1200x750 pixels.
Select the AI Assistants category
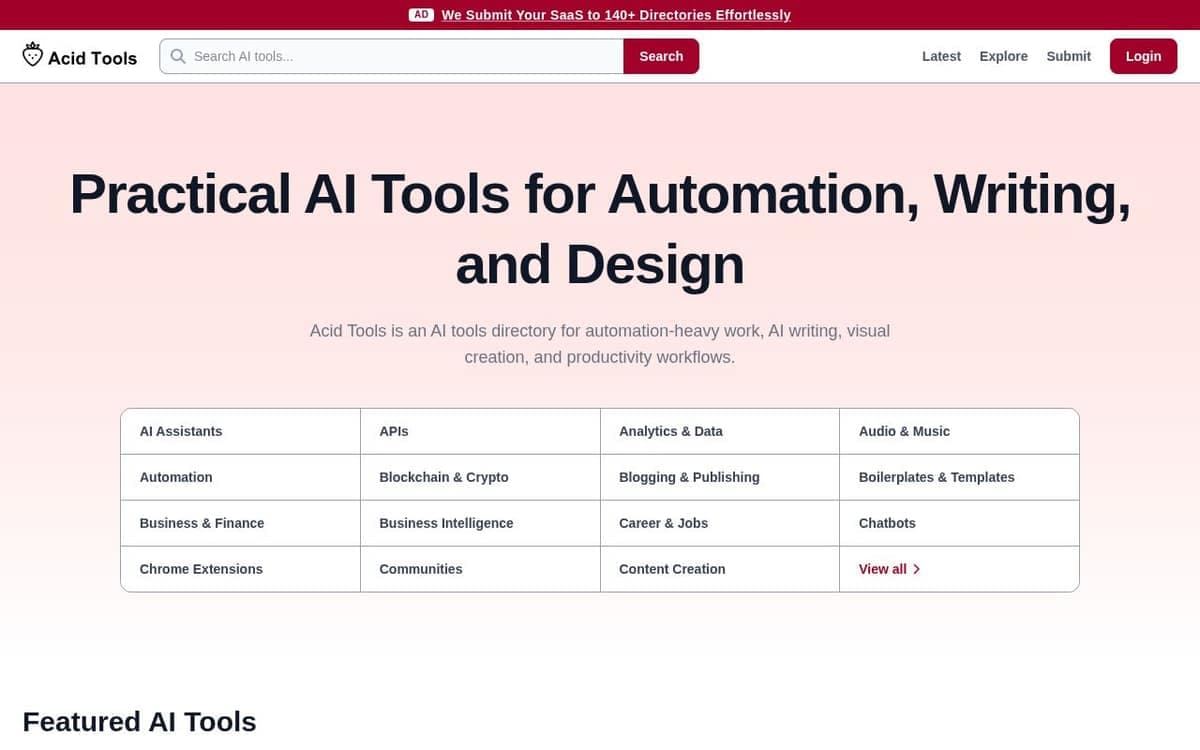click(240, 431)
